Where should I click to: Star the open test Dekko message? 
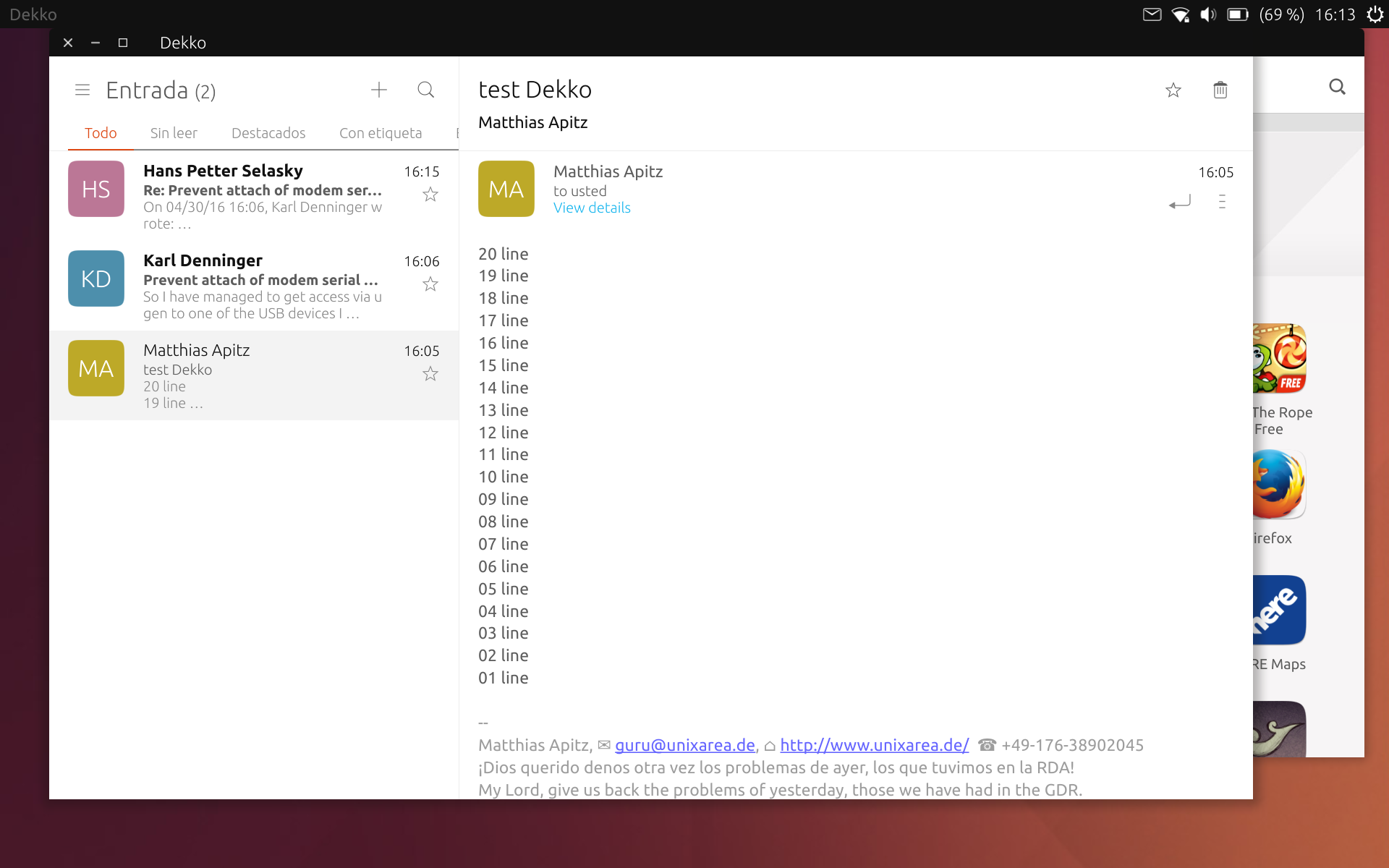[x=1173, y=90]
